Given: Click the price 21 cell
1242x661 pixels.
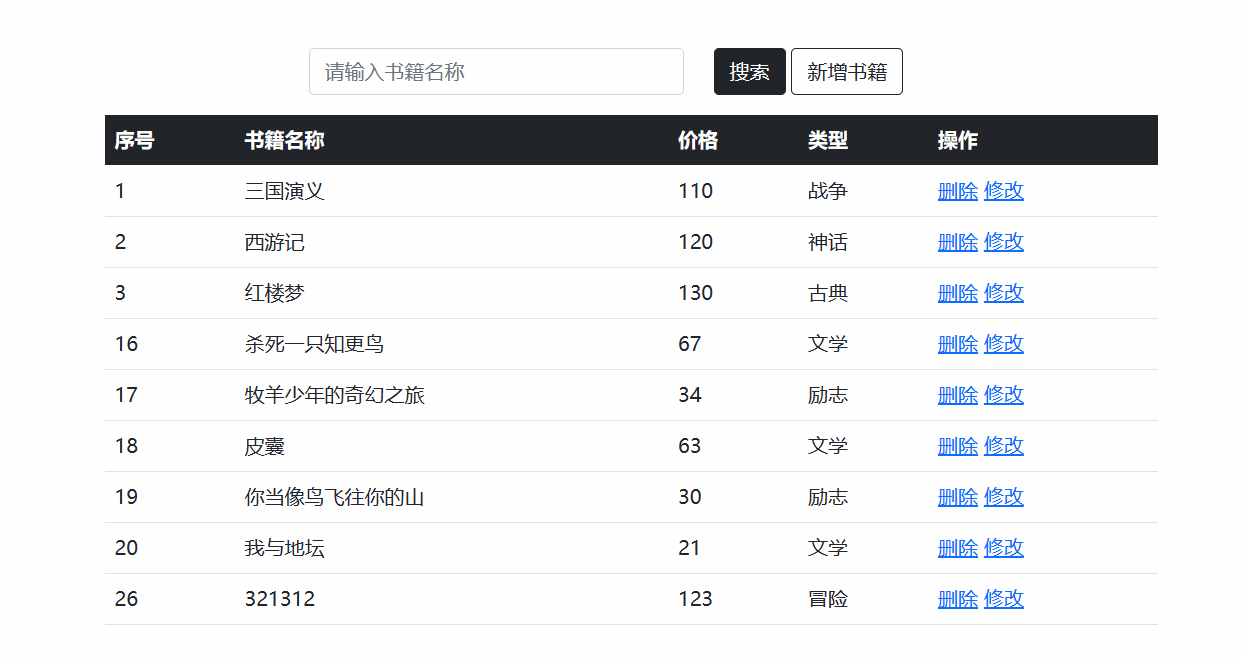Looking at the screenshot, I should [x=690, y=548].
